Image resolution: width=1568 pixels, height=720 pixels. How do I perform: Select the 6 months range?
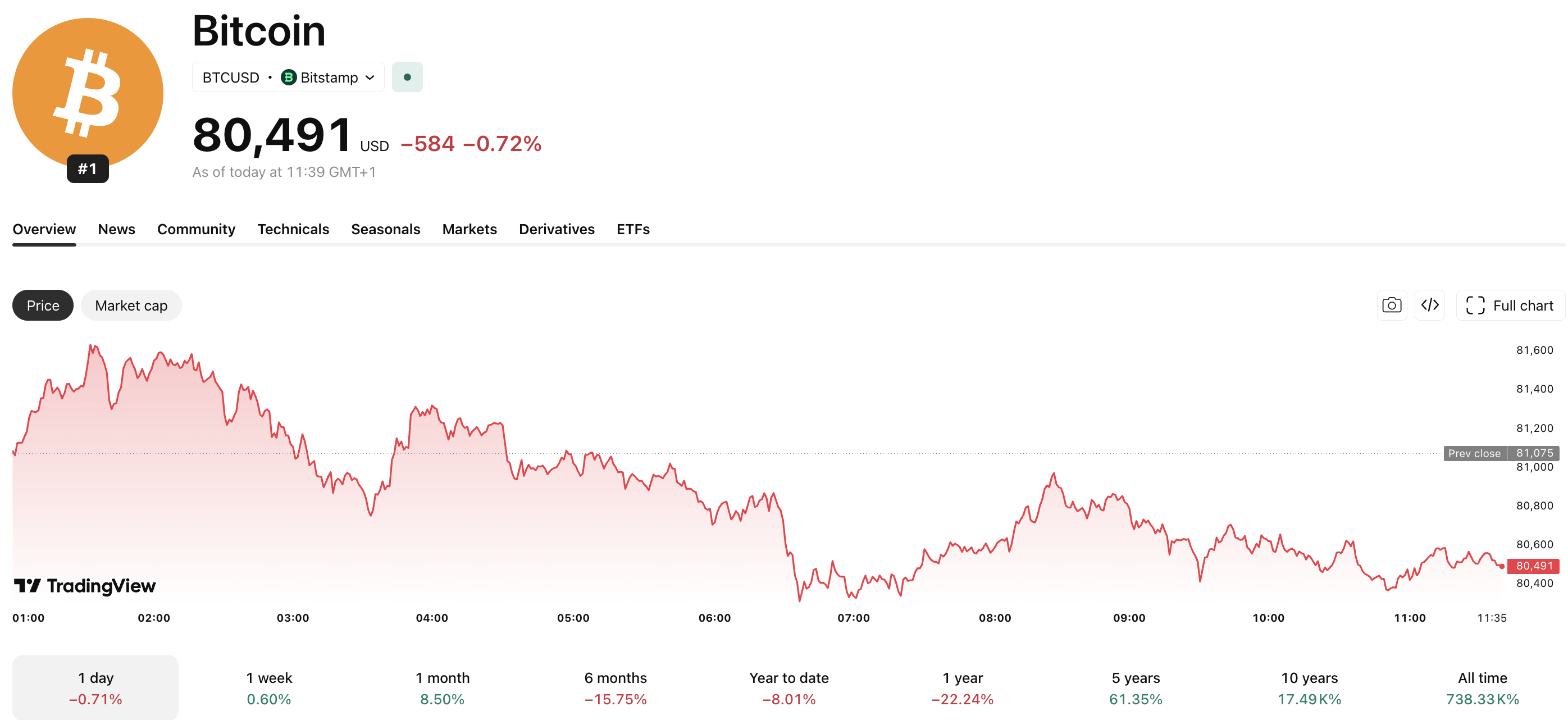[x=616, y=688]
